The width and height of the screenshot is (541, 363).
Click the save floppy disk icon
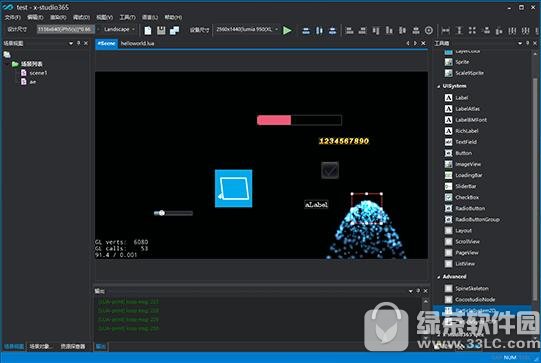point(161,30)
